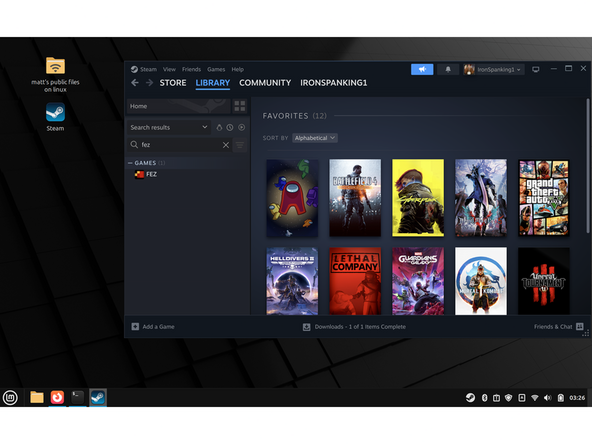Open file manager from the taskbar

[x=37, y=397]
